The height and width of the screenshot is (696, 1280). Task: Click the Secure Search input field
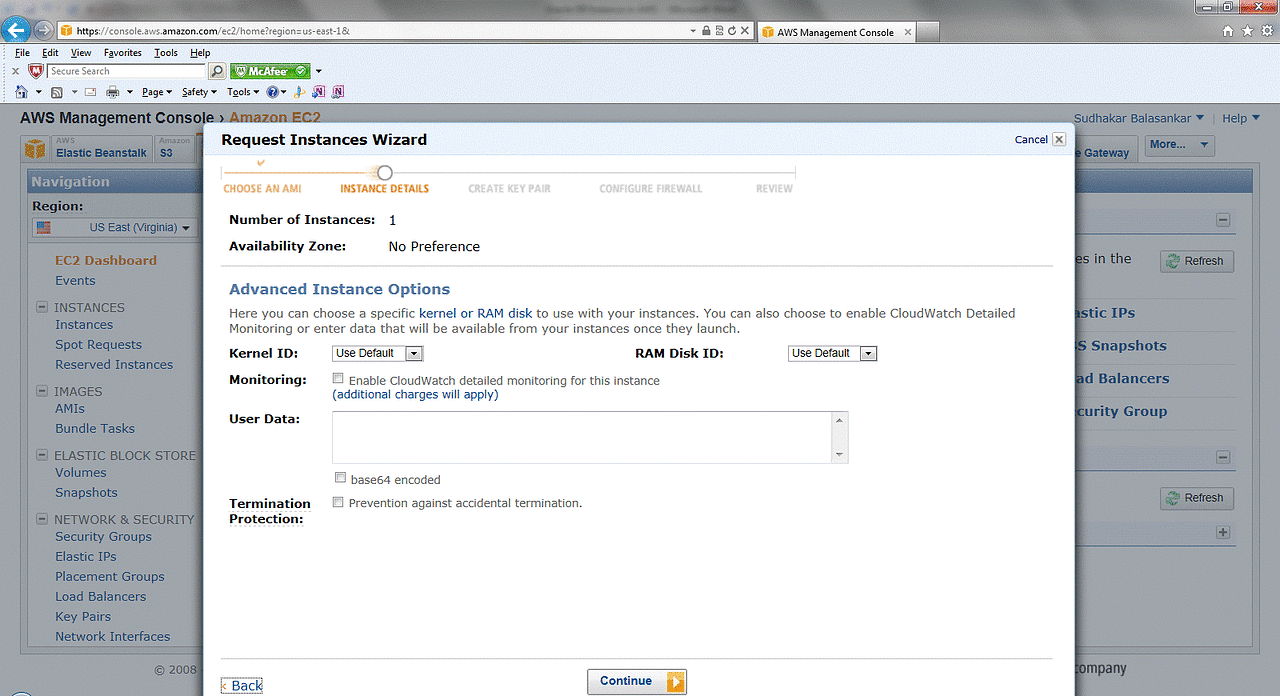click(127, 71)
